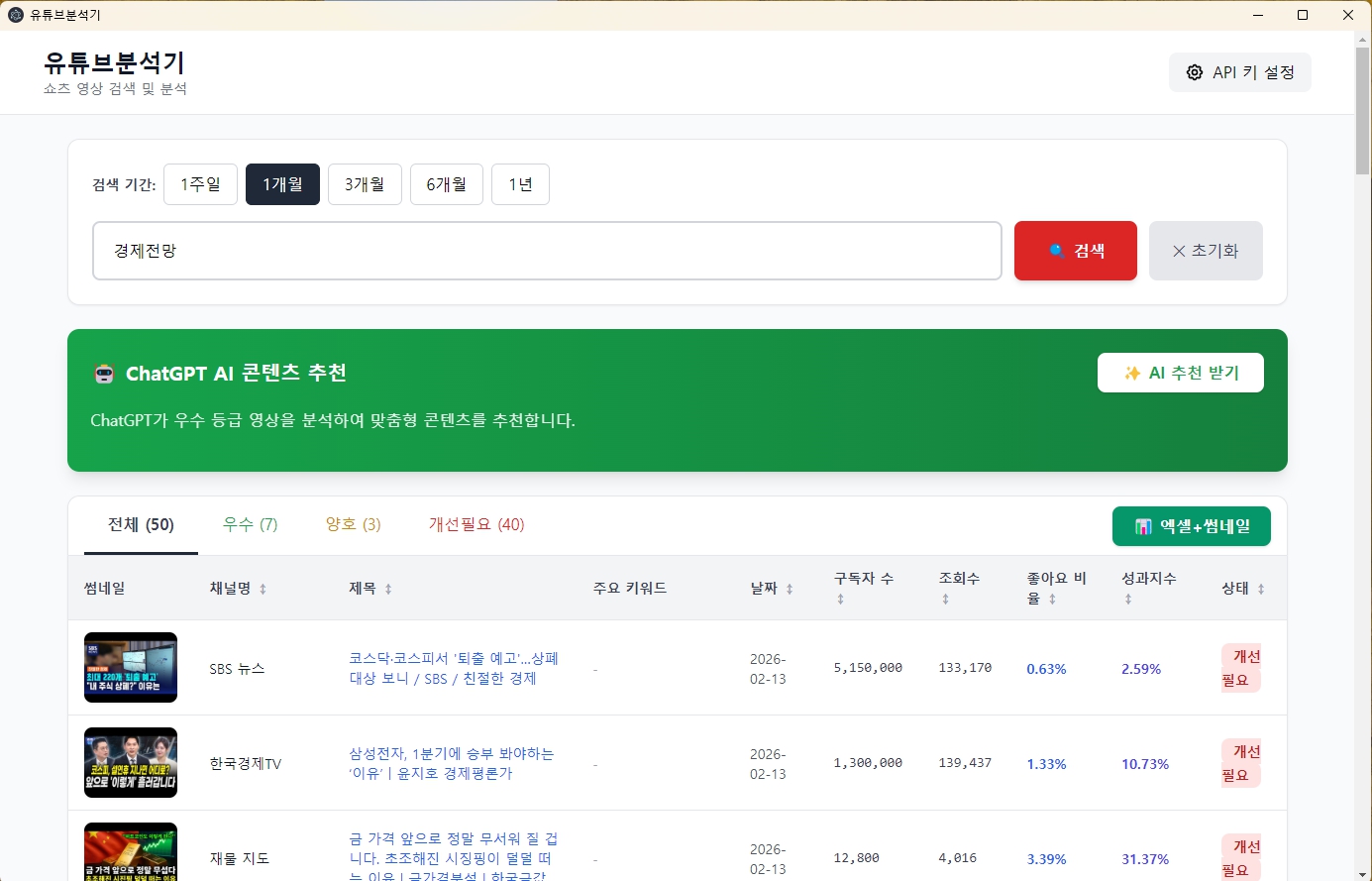This screenshot has width=1372, height=881.
Task: Click the chart icon on 엑셀+썸네일 button
Action: [x=1143, y=526]
